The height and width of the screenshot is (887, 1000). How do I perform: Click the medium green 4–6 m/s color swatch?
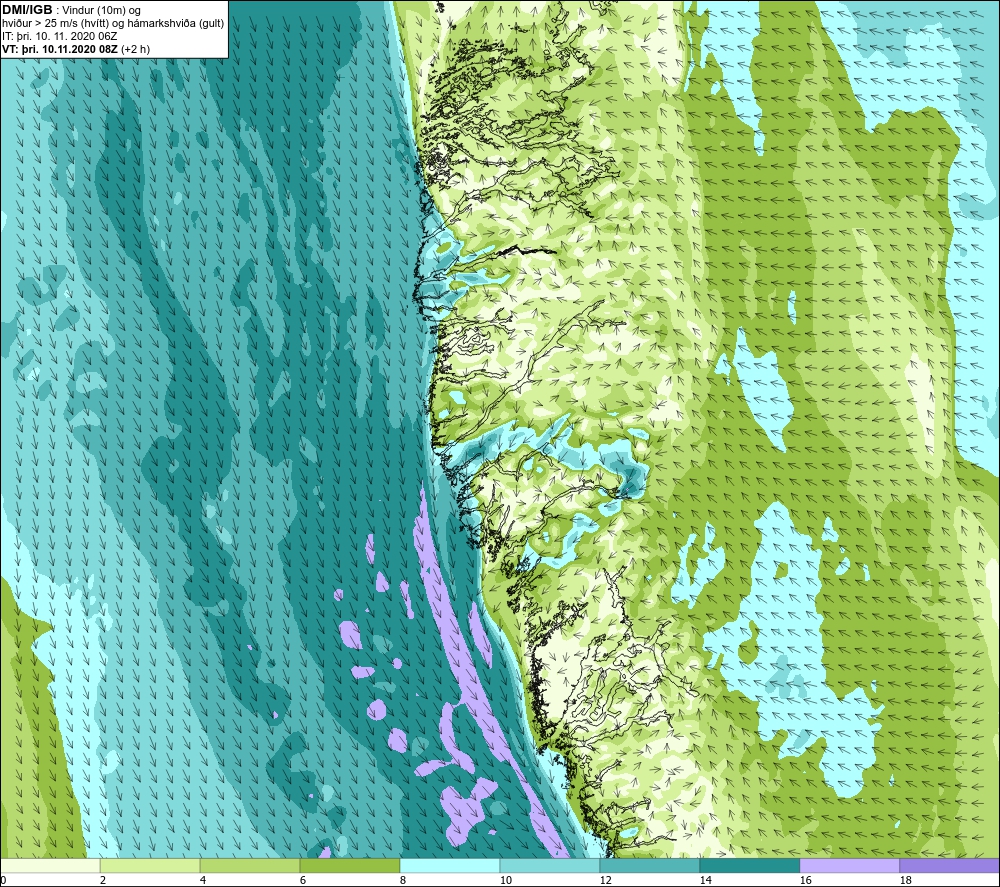coord(250,865)
